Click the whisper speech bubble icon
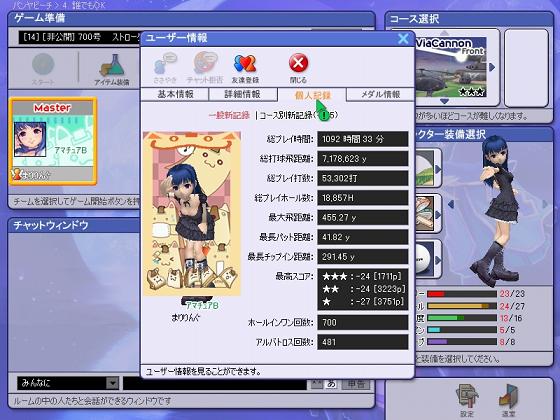The width and height of the screenshot is (560, 420). [165, 64]
